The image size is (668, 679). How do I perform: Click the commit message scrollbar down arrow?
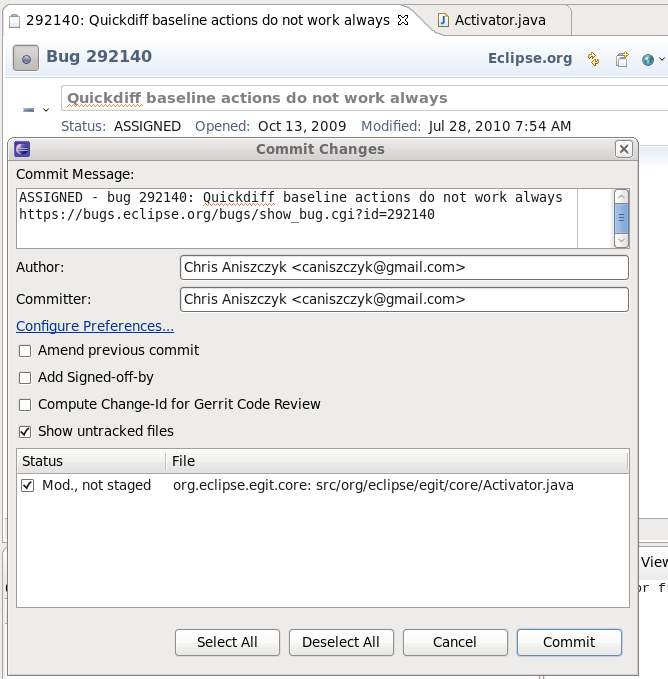point(621,240)
